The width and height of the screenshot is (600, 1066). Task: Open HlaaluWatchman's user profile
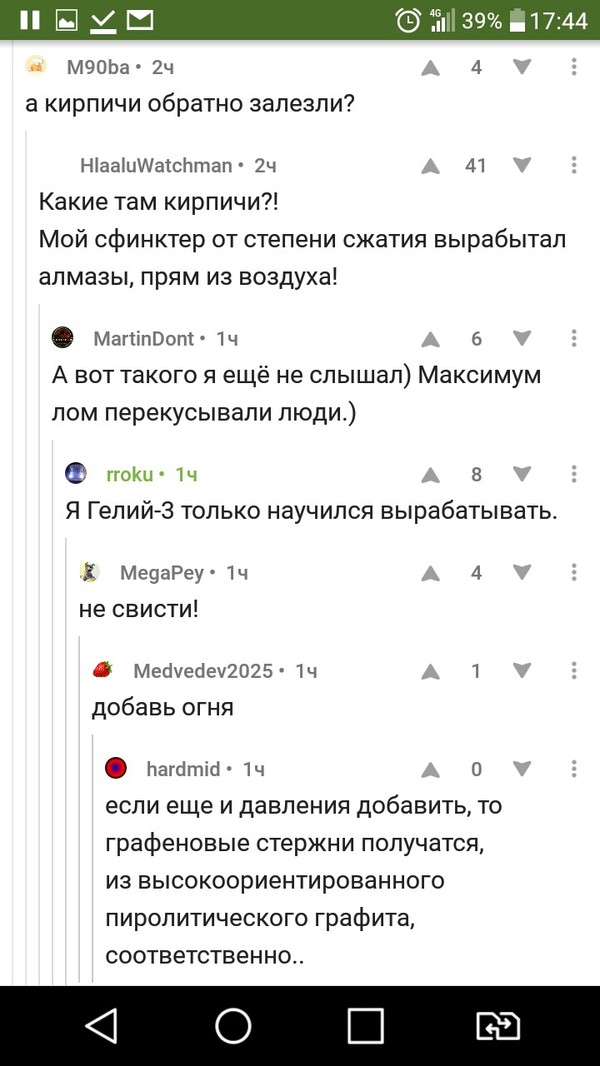155,166
